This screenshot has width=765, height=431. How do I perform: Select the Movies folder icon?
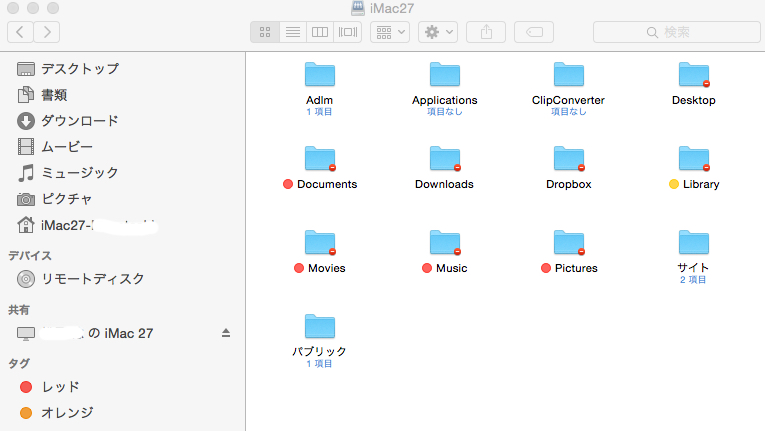tap(320, 242)
